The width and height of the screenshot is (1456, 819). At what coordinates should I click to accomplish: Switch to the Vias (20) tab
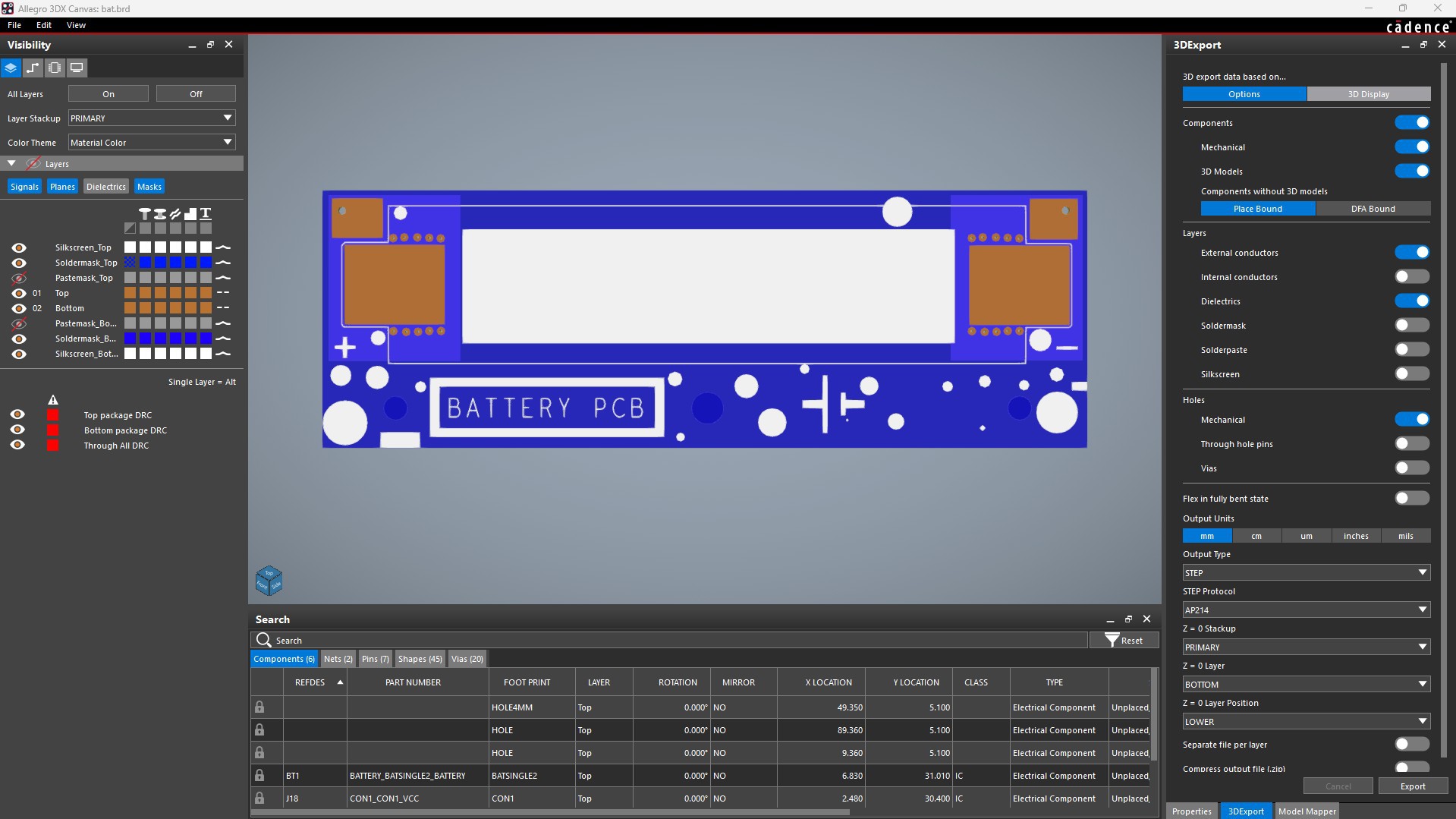pos(467,659)
